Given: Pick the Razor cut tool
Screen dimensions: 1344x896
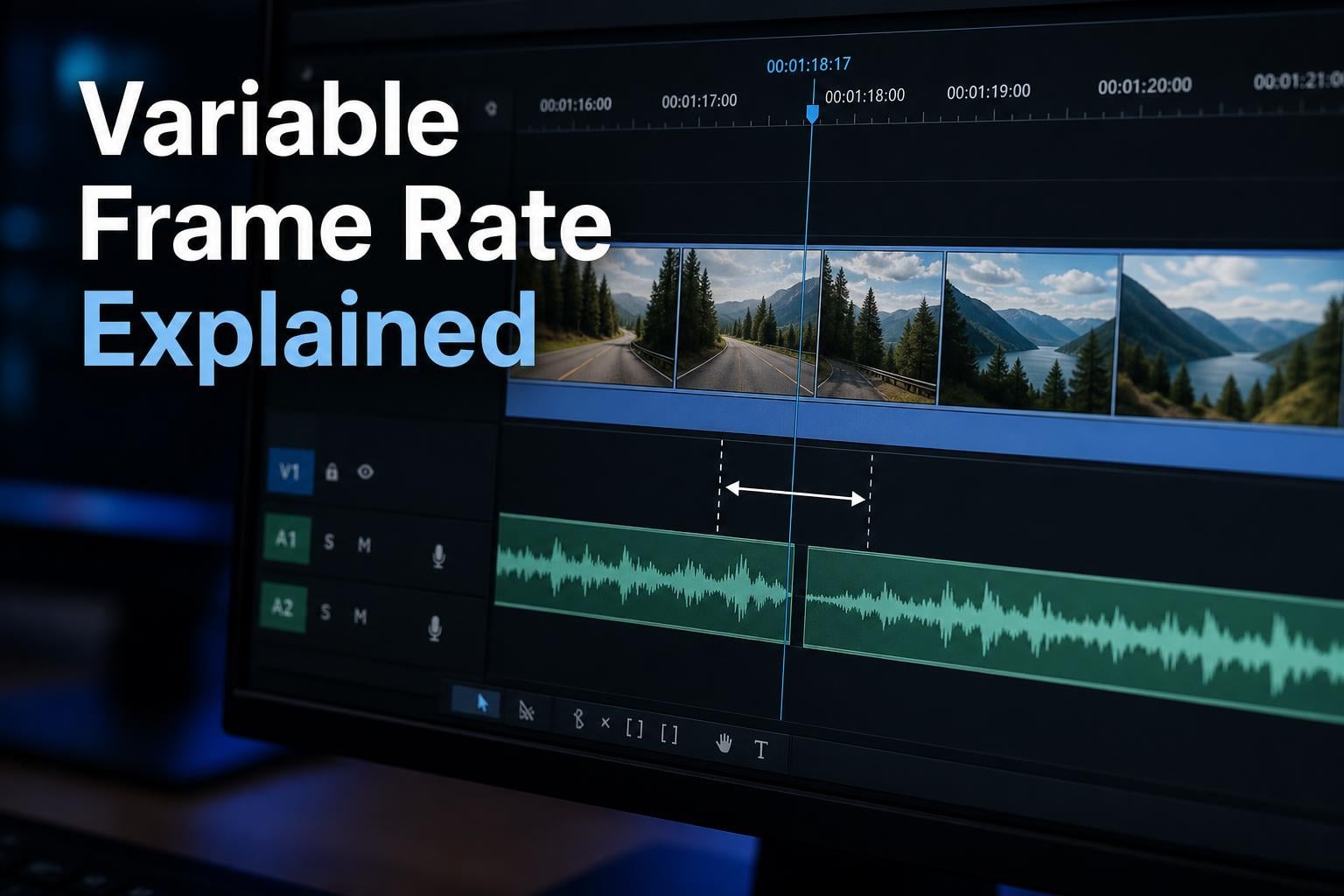Looking at the screenshot, I should (526, 710).
